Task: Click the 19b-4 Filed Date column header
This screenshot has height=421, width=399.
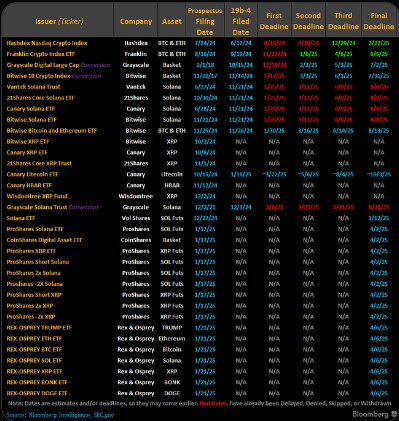Action: coord(241,22)
